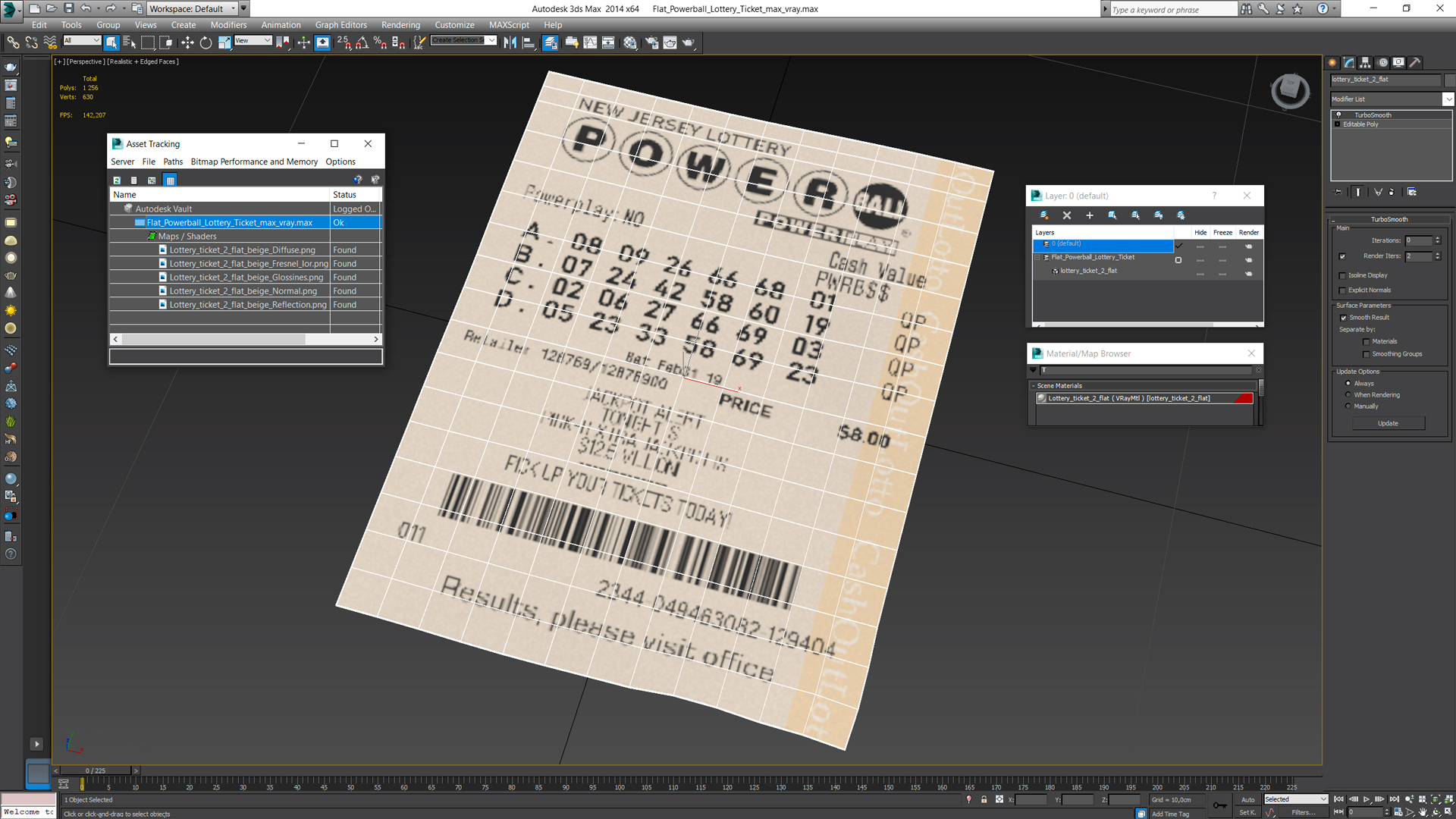This screenshot has width=1456, height=819.
Task: Click the Auto key button
Action: (x=1247, y=799)
